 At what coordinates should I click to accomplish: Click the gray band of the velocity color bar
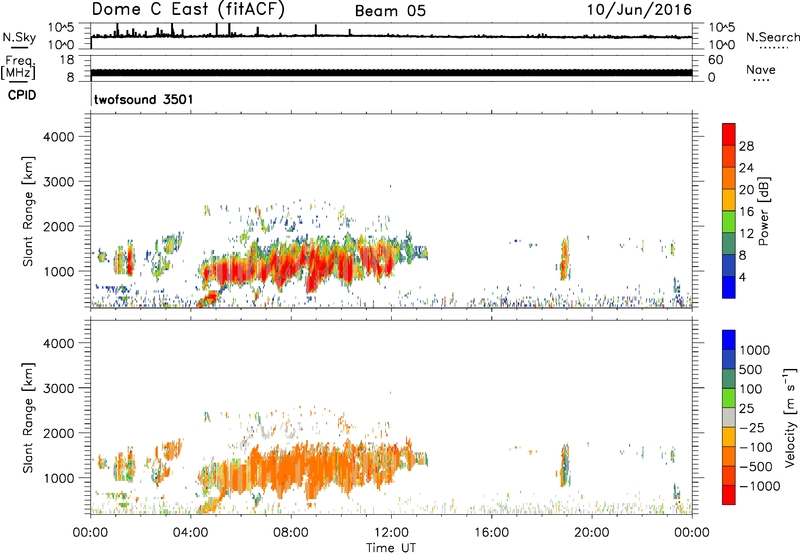tap(729, 418)
